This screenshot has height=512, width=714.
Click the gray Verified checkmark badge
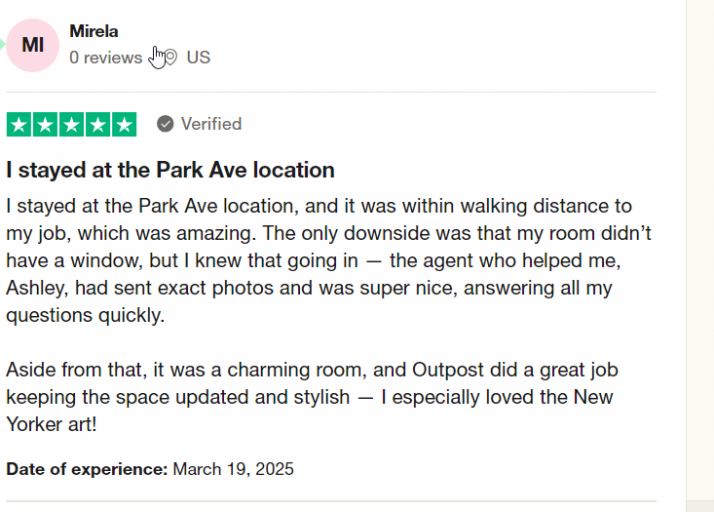pos(165,124)
